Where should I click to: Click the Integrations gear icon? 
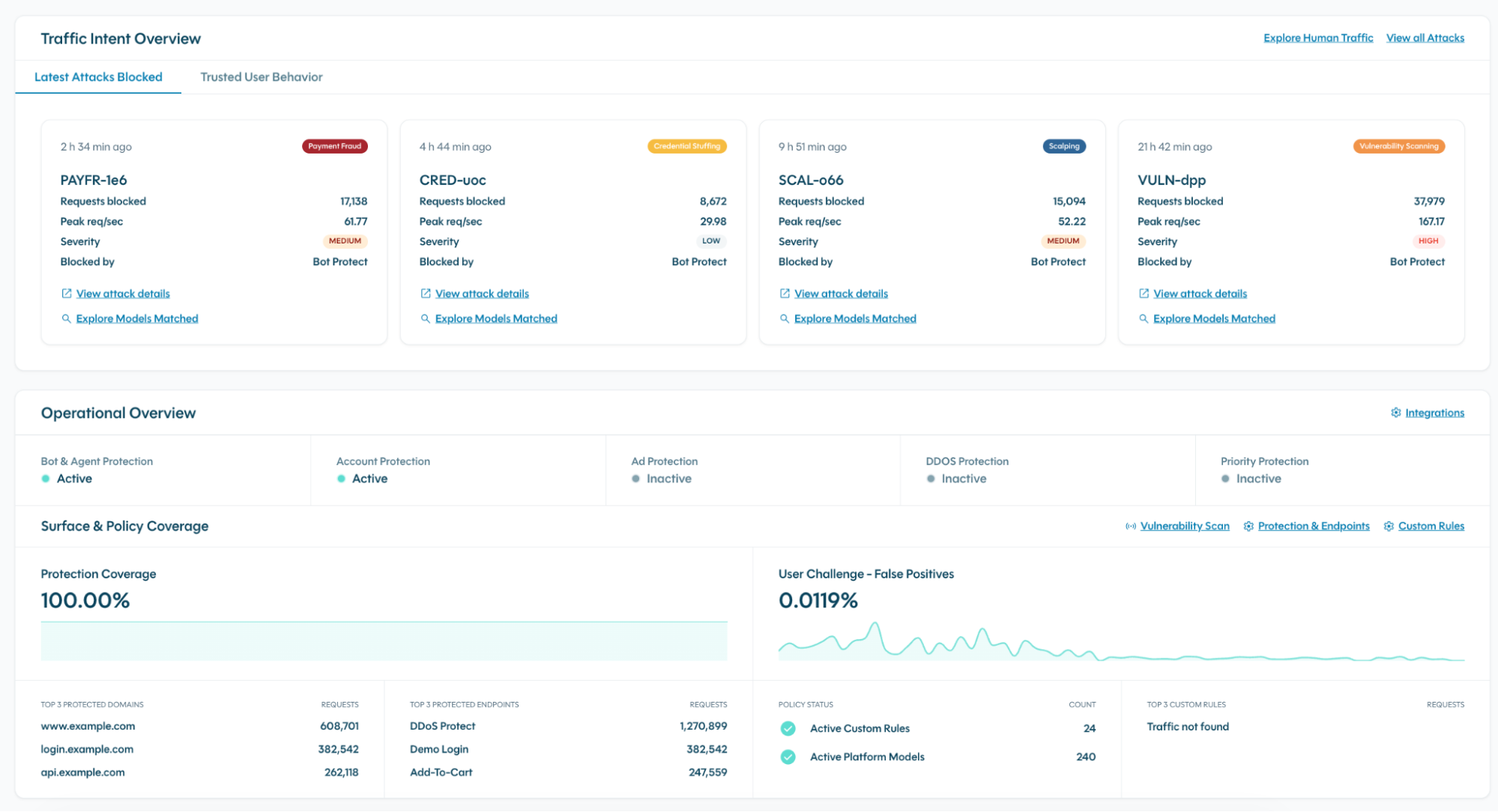click(1395, 413)
